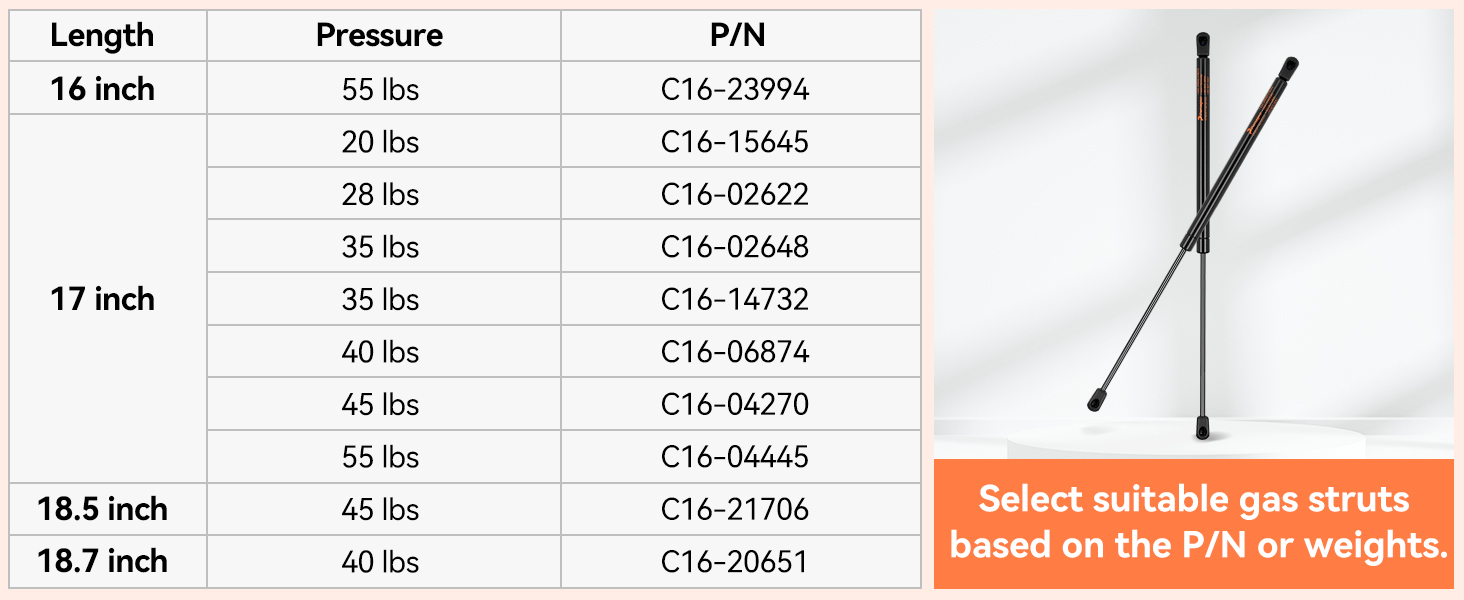Click part number C16-15645
The height and width of the screenshot is (600, 1464).
coord(735,142)
